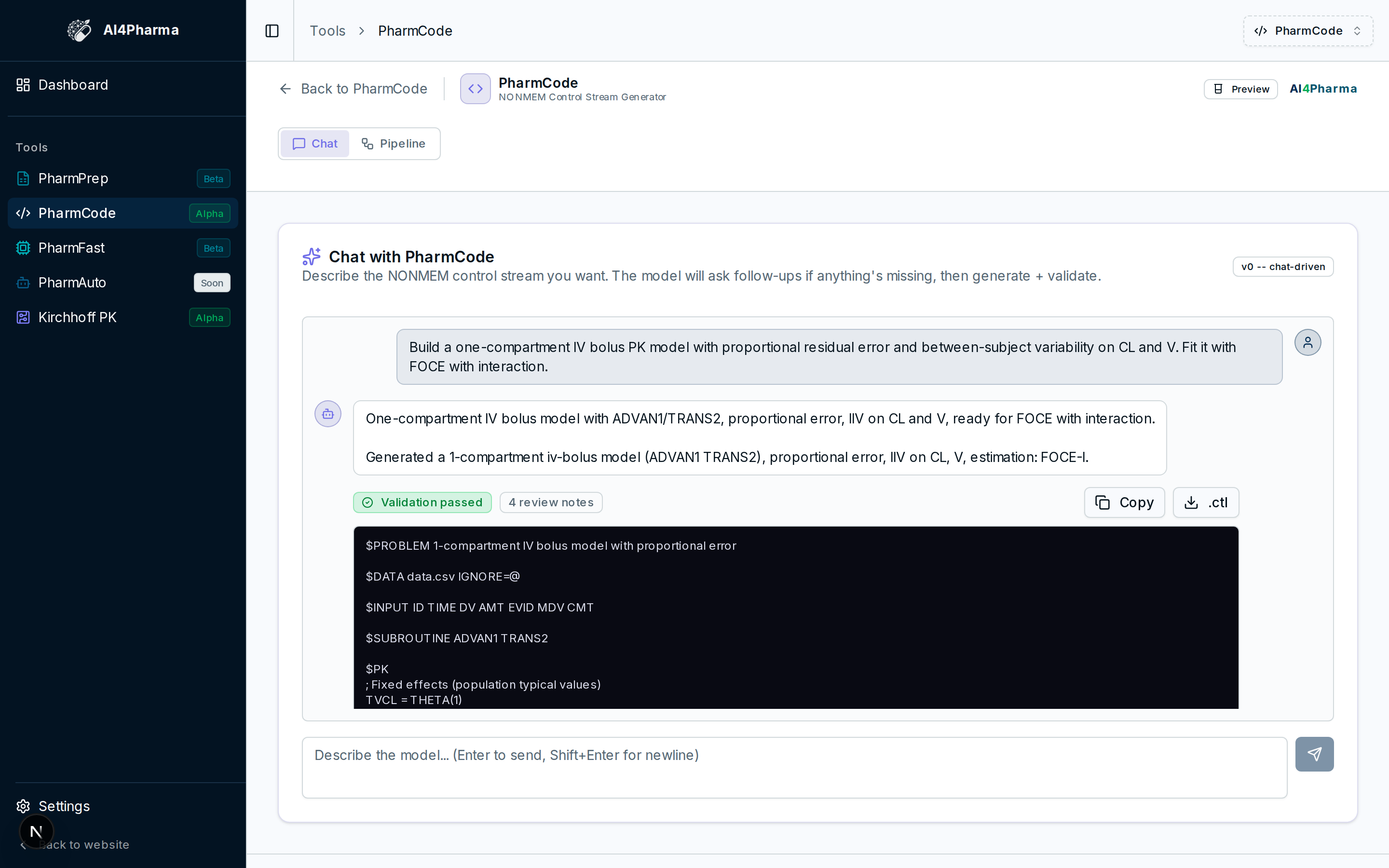1389x868 pixels.
Task: Click the Beta badge next to PharmFast
Action: pos(214,248)
